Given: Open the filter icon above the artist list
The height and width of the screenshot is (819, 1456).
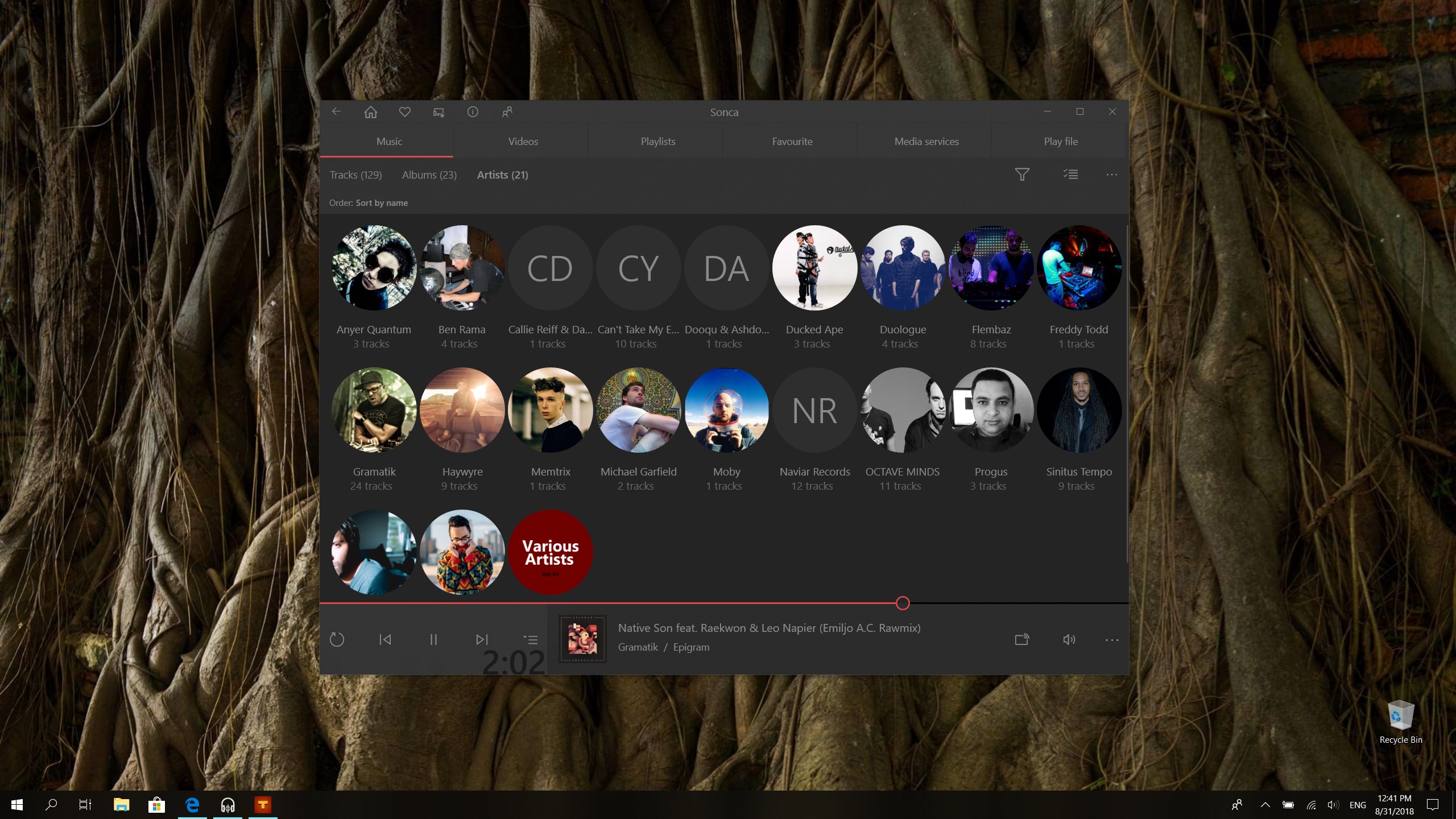Looking at the screenshot, I should (1022, 175).
